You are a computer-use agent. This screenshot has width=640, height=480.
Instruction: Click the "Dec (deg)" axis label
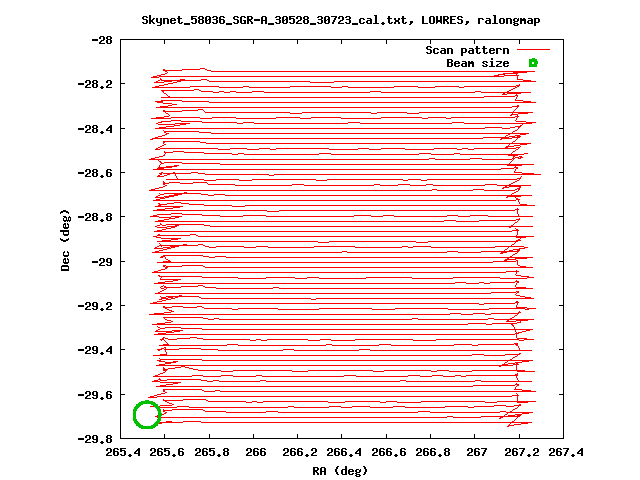(x=65, y=240)
